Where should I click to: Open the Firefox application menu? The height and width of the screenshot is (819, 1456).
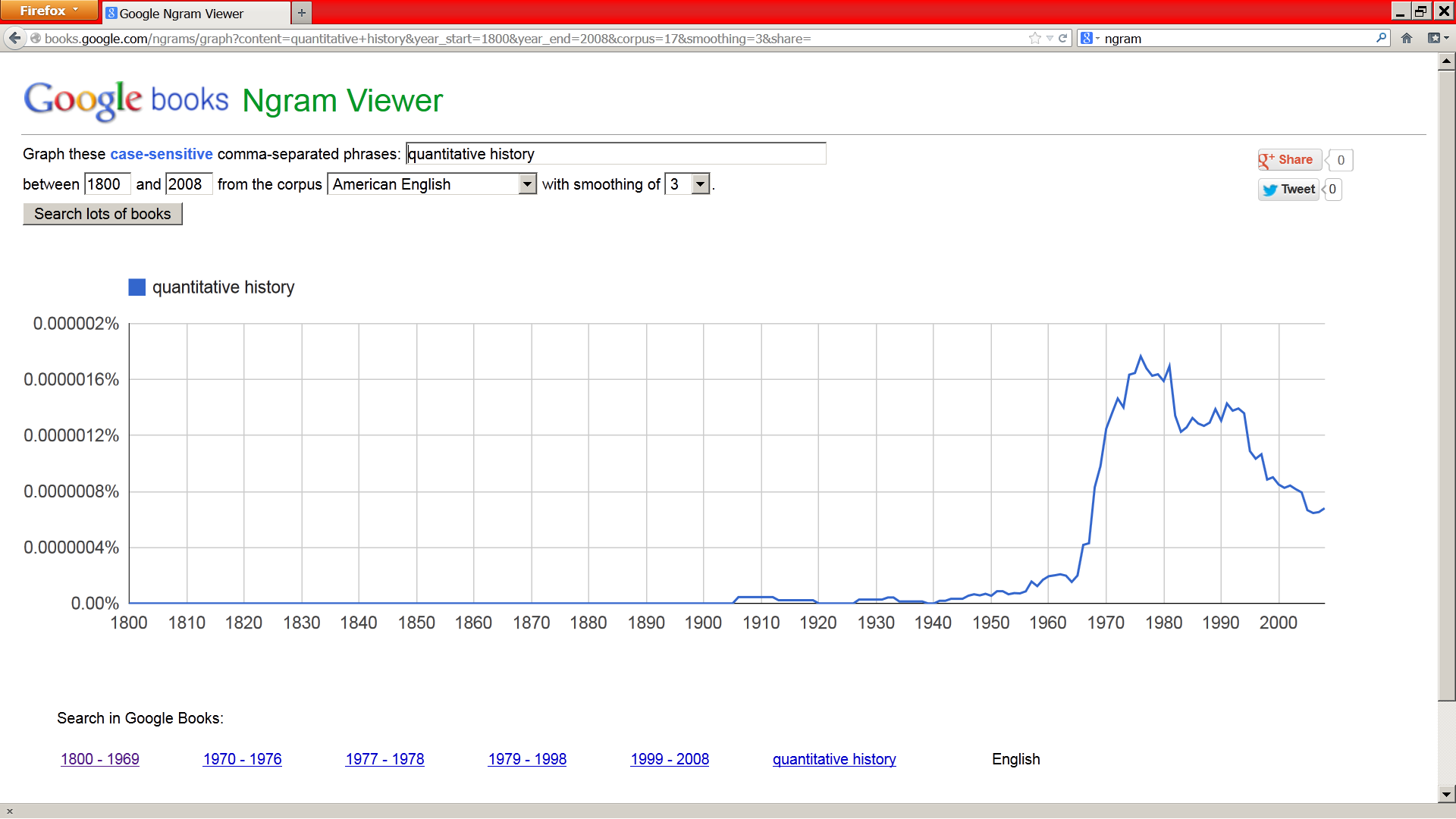tap(49, 11)
